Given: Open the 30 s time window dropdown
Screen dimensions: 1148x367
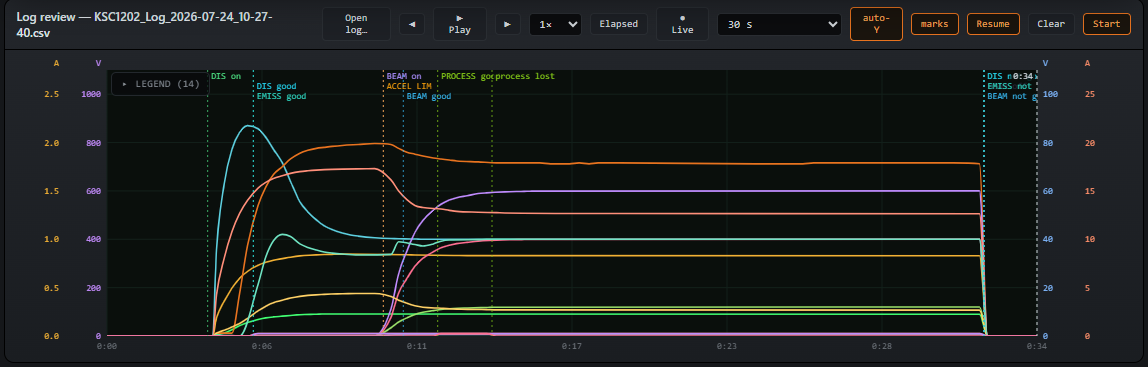Looking at the screenshot, I should pos(779,24).
